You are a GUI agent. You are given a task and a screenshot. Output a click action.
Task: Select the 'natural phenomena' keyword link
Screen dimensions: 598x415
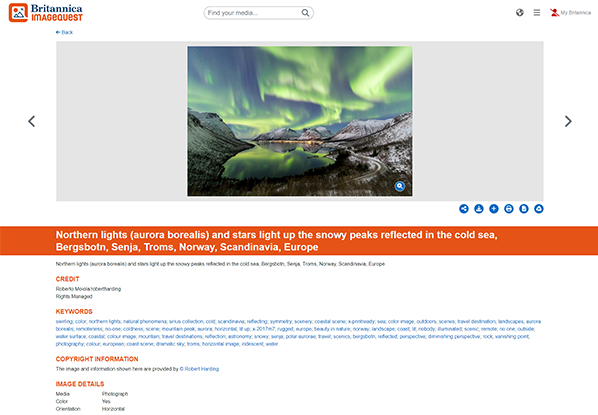(145, 322)
